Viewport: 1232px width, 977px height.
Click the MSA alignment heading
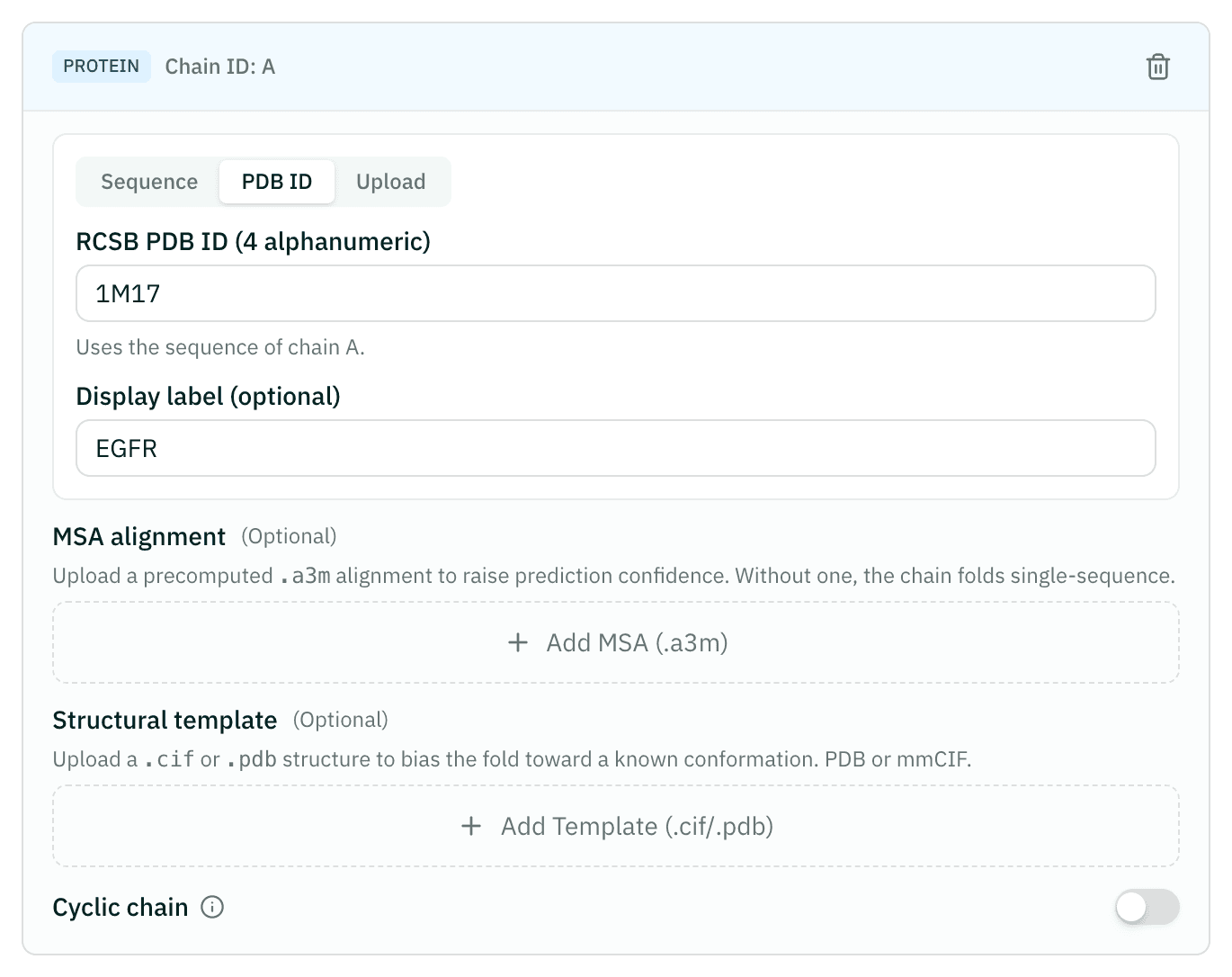(x=139, y=537)
